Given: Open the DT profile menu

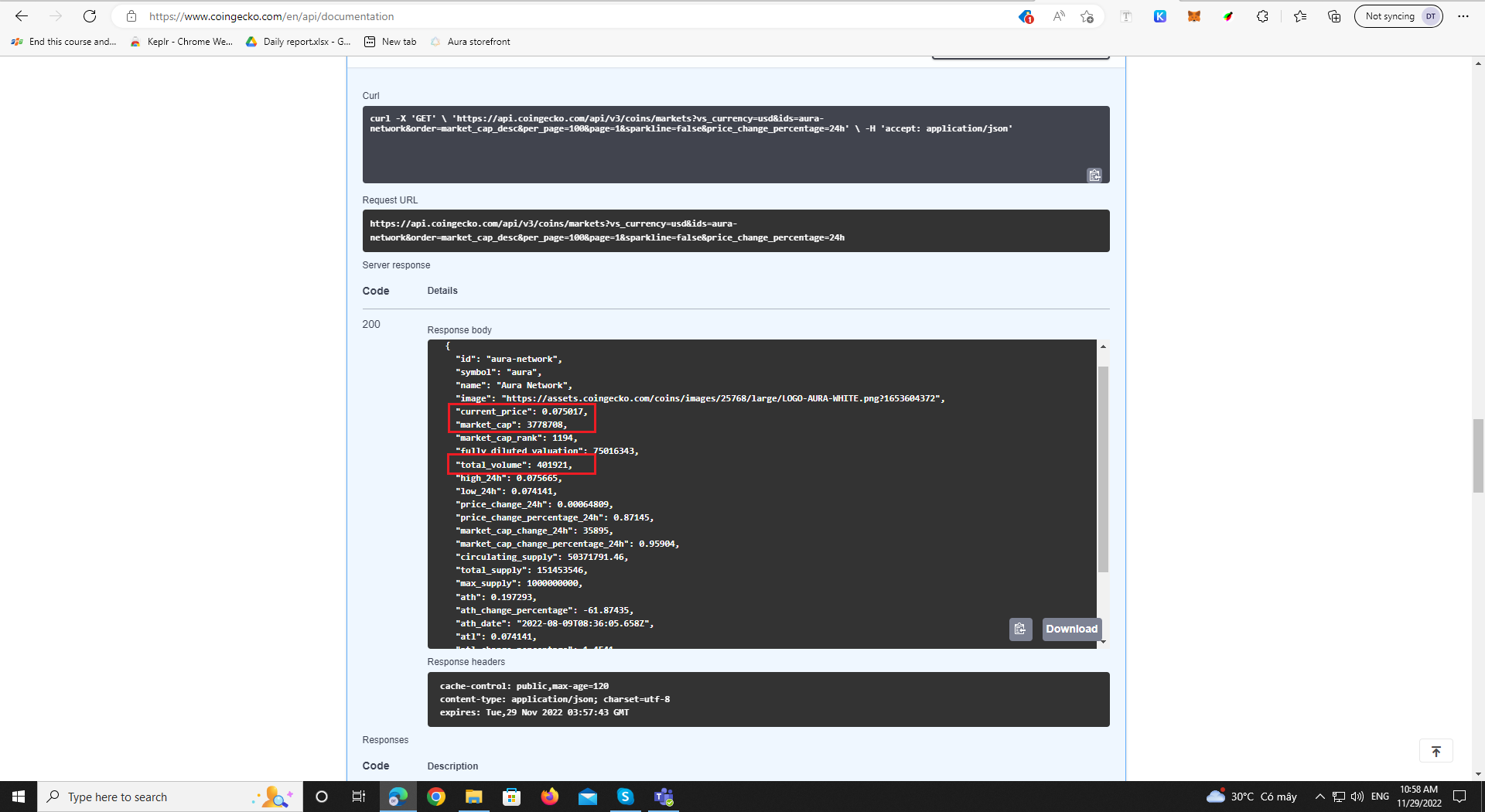Looking at the screenshot, I should [x=1431, y=15].
